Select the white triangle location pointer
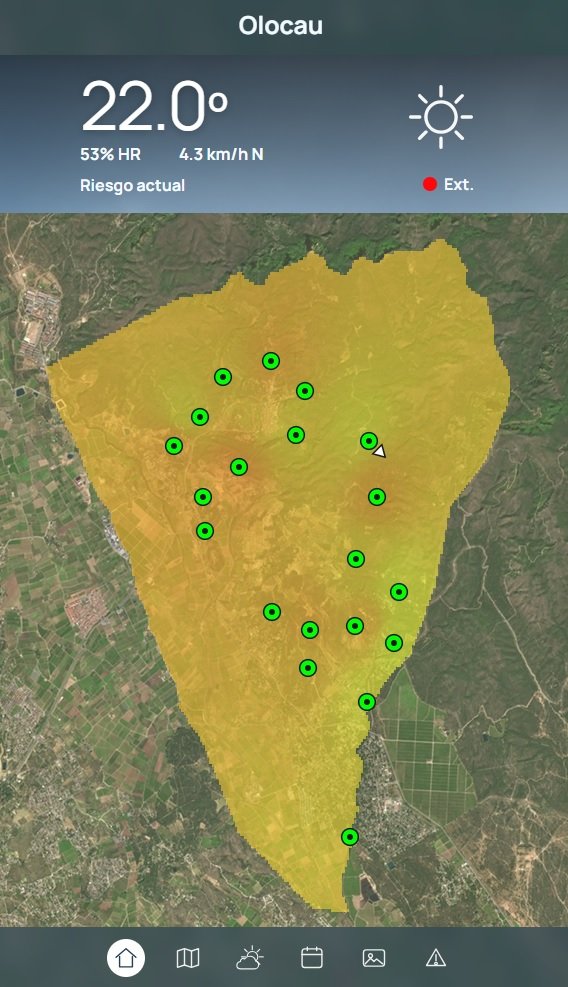The height and width of the screenshot is (987, 568). pos(379,451)
